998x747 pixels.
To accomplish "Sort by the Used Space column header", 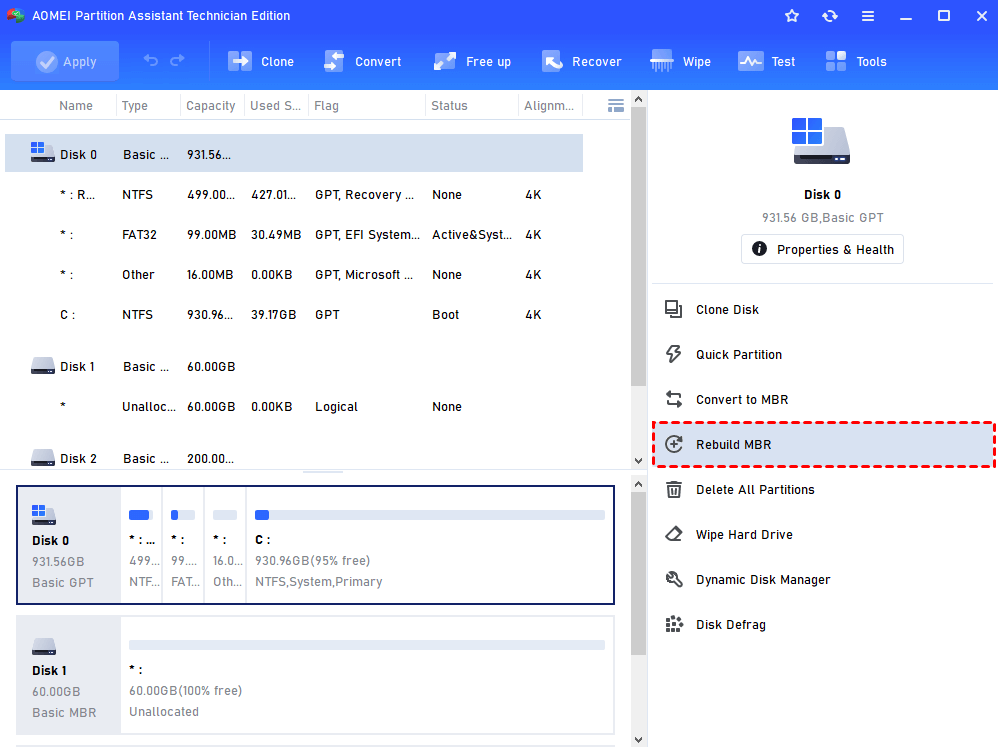I will coord(276,106).
